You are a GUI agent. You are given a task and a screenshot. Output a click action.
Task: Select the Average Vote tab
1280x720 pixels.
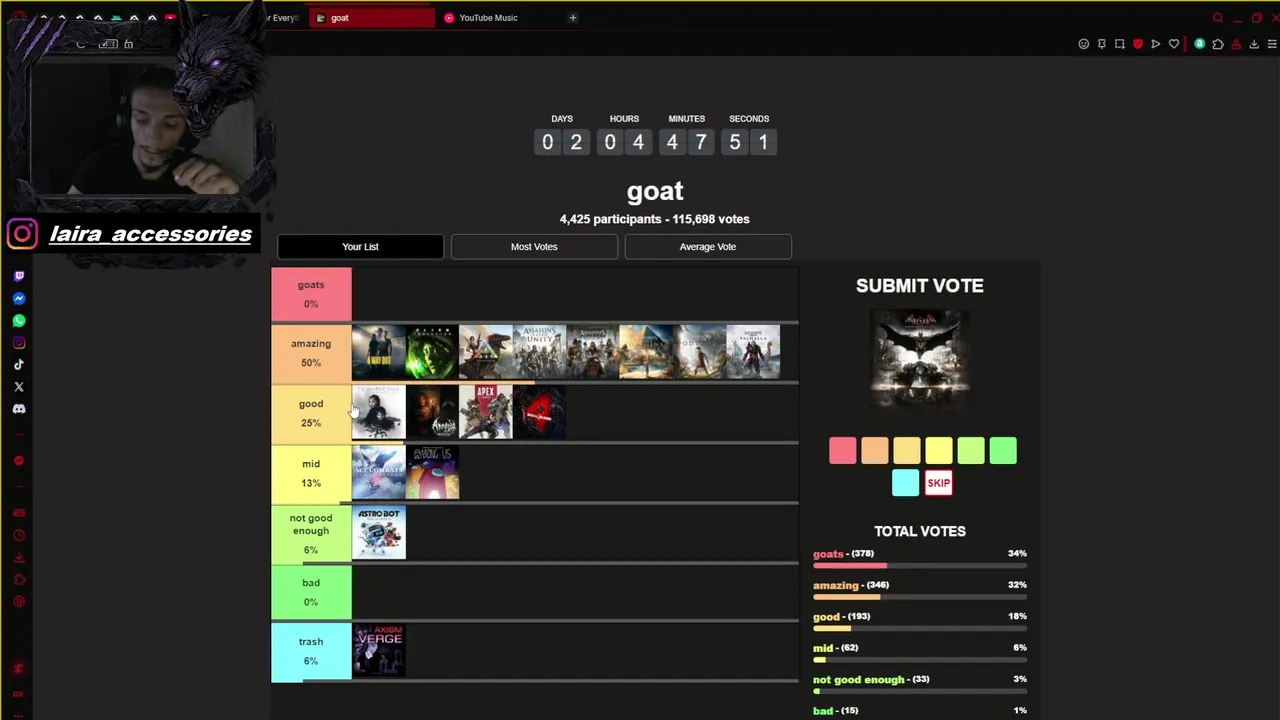[x=708, y=247]
